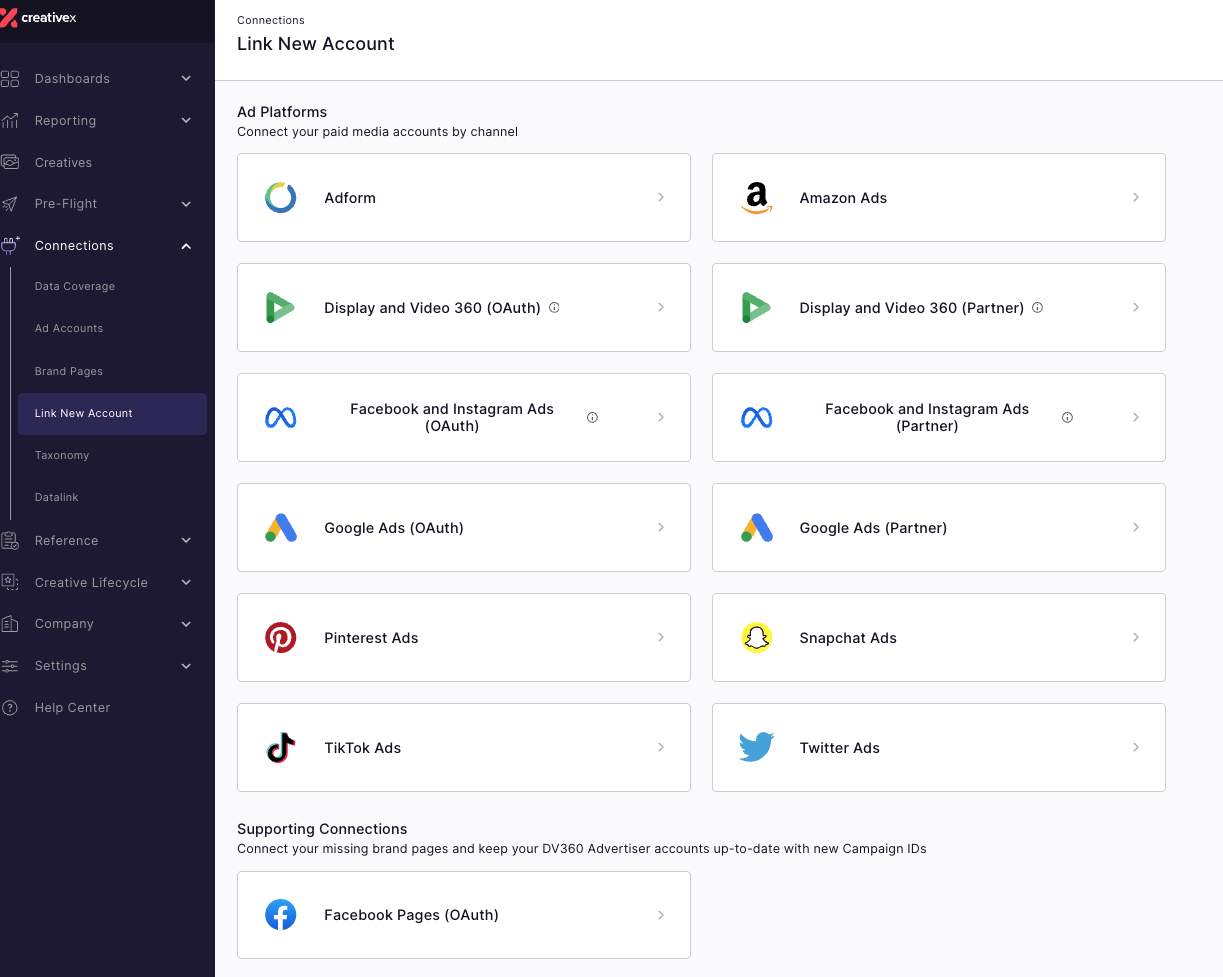Click the Meta logo on the OAuth card
Screen dimensions: 1223x977
pyautogui.click(x=281, y=418)
